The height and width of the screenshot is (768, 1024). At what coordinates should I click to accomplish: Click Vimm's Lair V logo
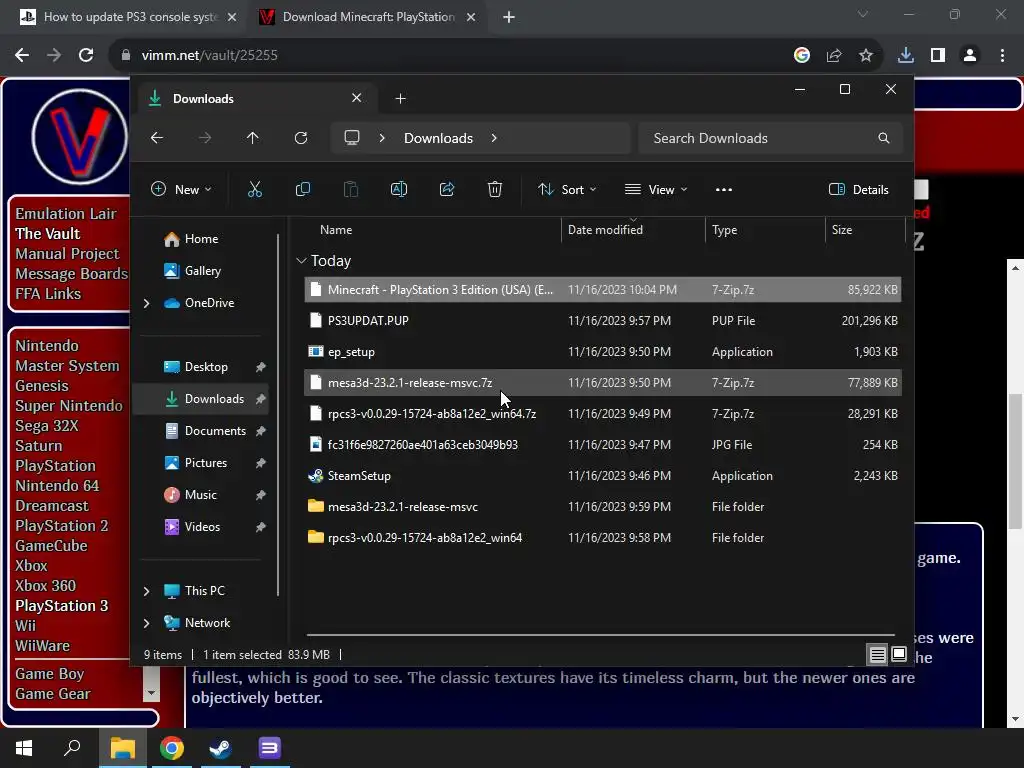(79, 136)
